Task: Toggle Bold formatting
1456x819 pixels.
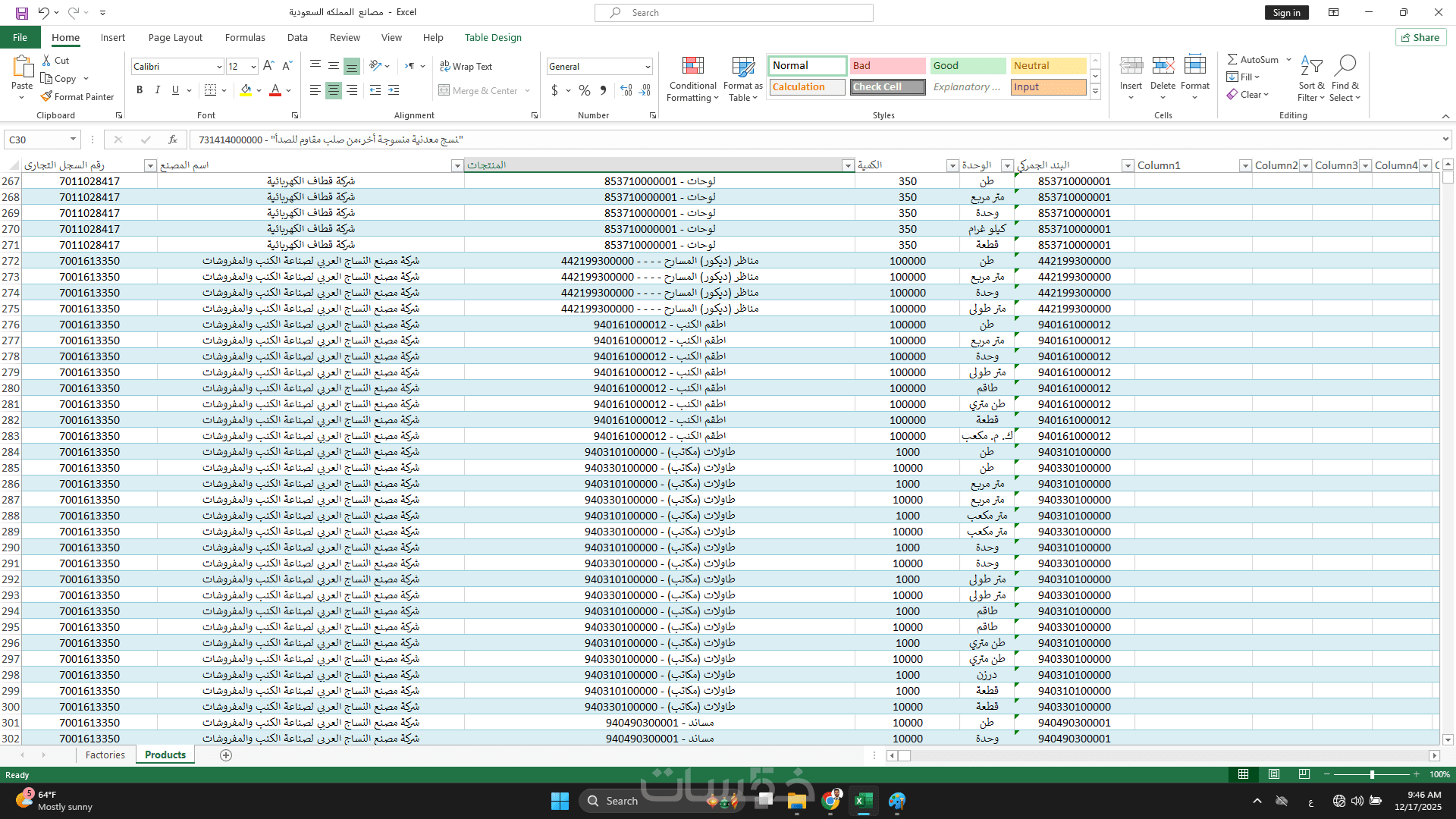Action: tap(140, 90)
